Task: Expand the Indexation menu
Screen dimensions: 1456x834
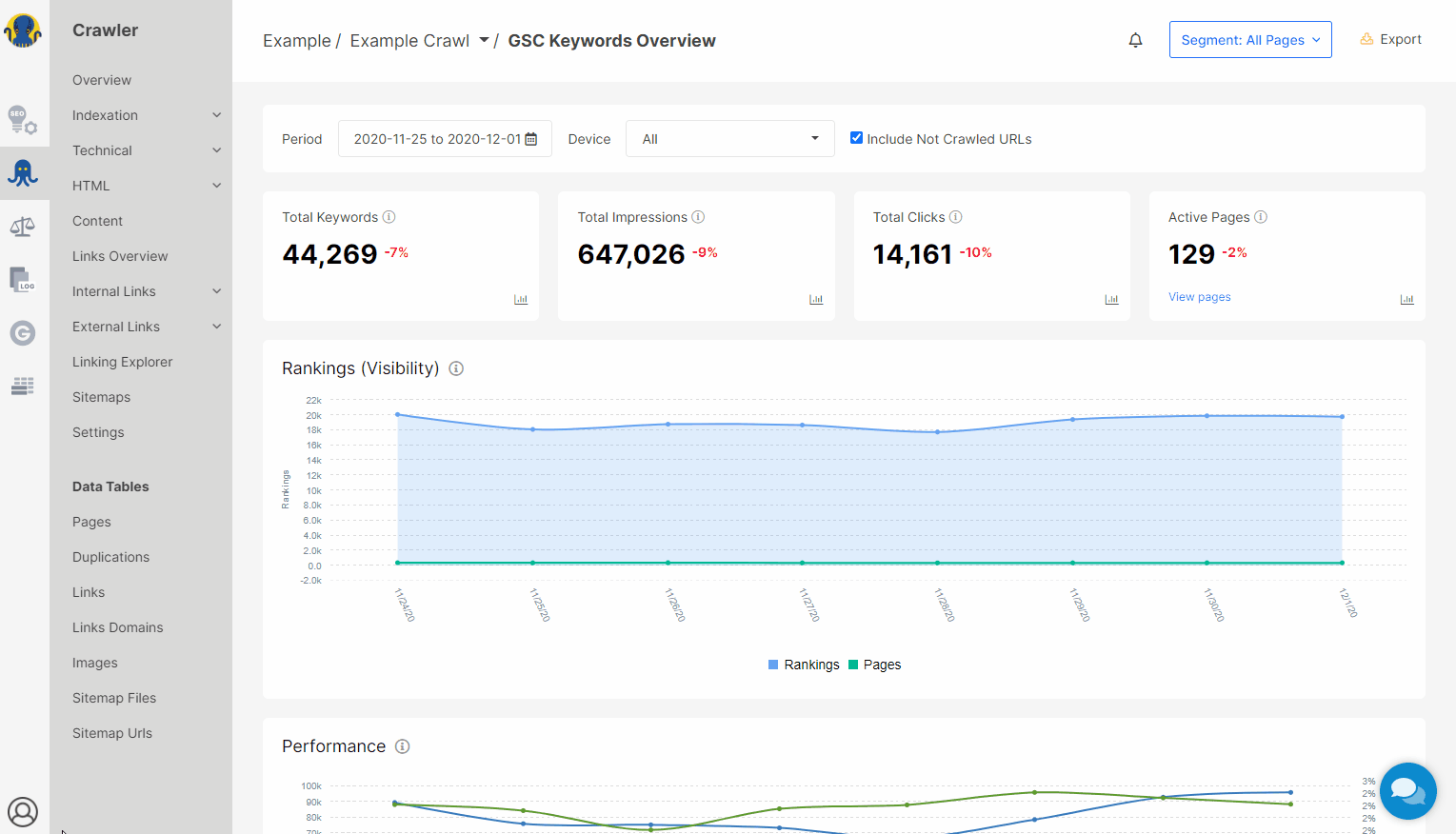Action: click(x=147, y=115)
